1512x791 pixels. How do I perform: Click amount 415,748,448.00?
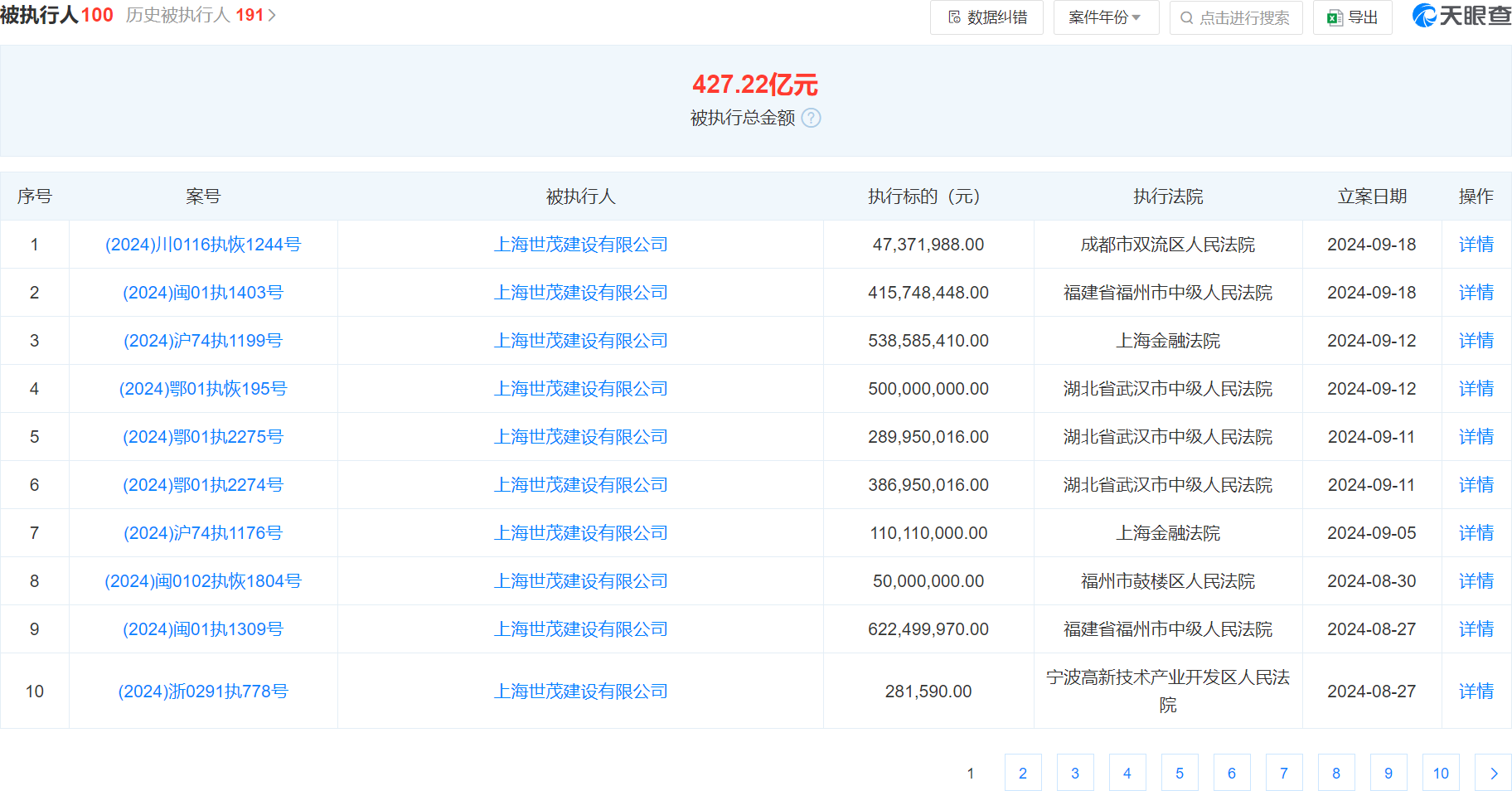click(928, 293)
